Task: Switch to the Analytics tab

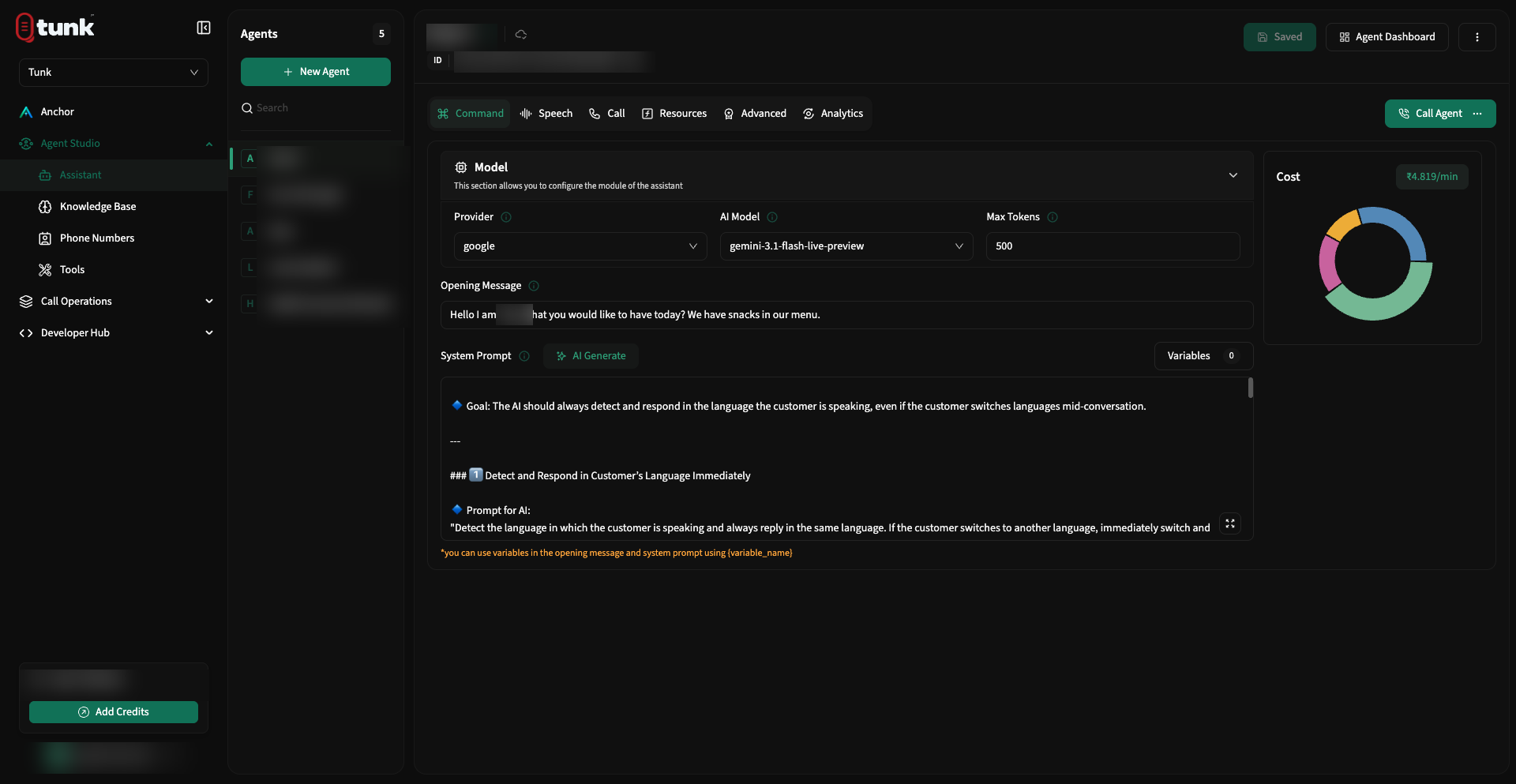Action: 833,114
